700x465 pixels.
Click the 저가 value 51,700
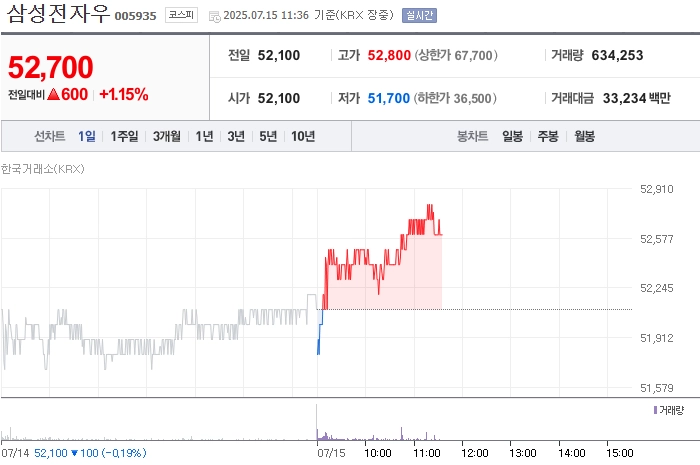coord(389,98)
